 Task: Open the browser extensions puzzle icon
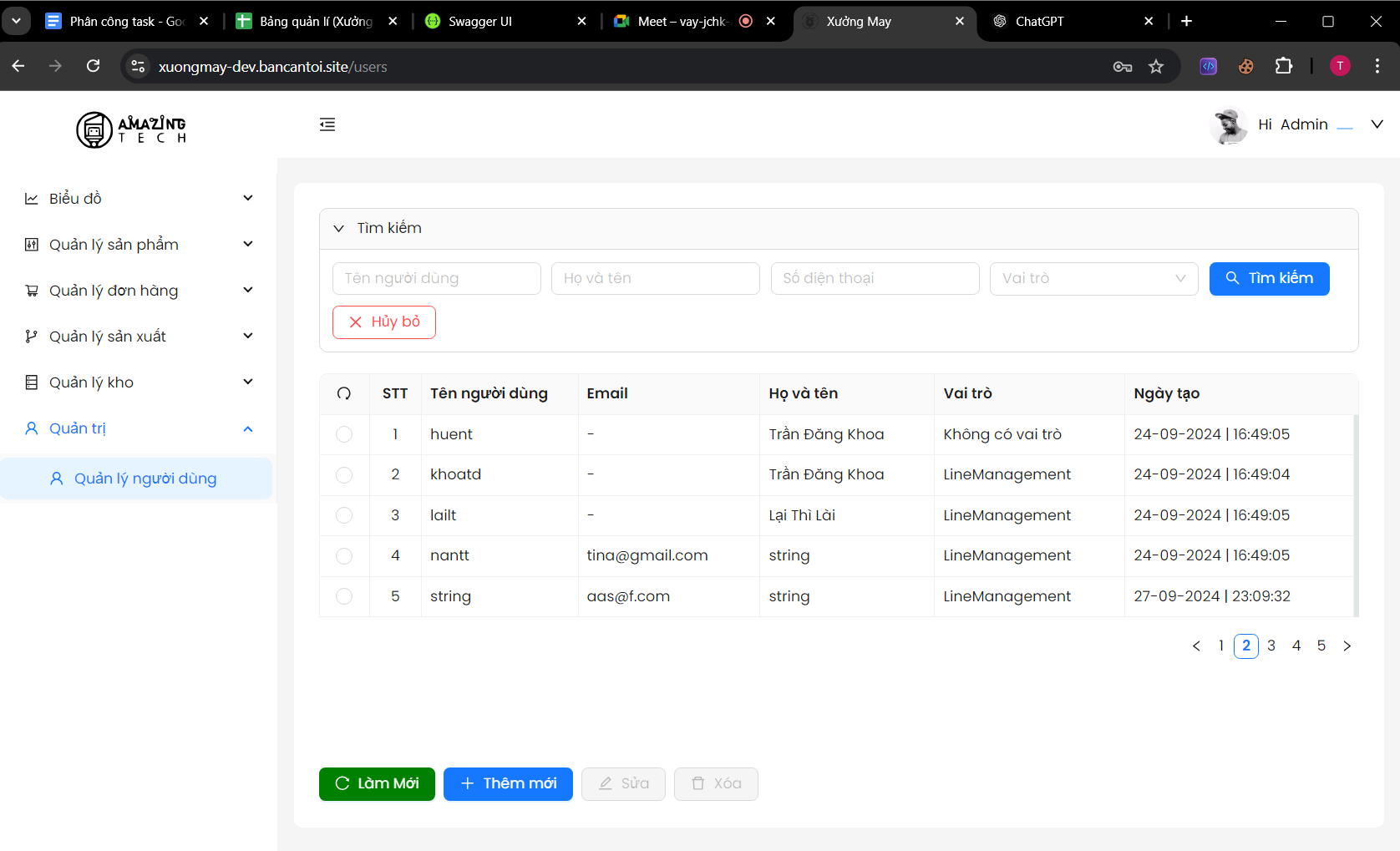point(1284,67)
